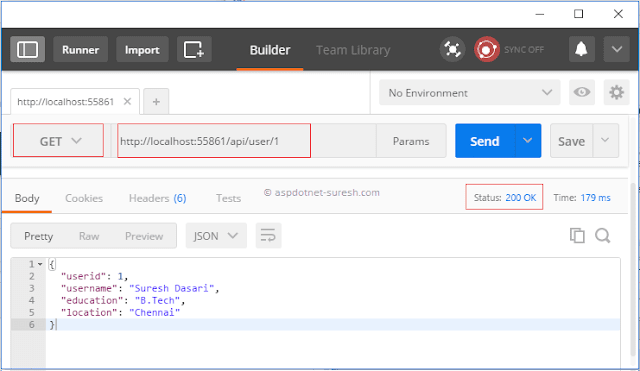Screen dimensions: 640x371
Task: Click the red sync status icon
Action: point(487,50)
